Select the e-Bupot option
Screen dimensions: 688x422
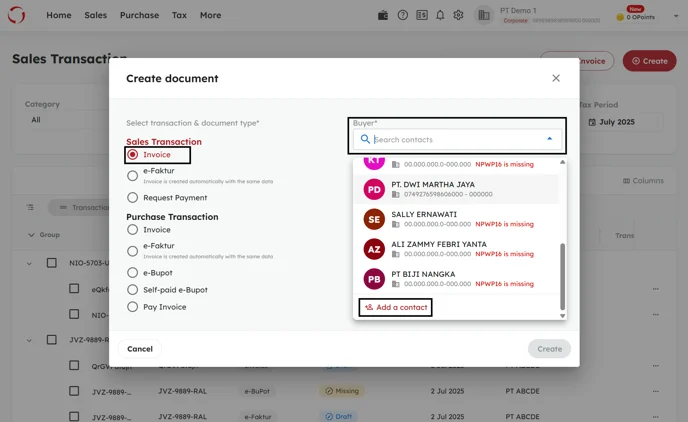coord(133,272)
